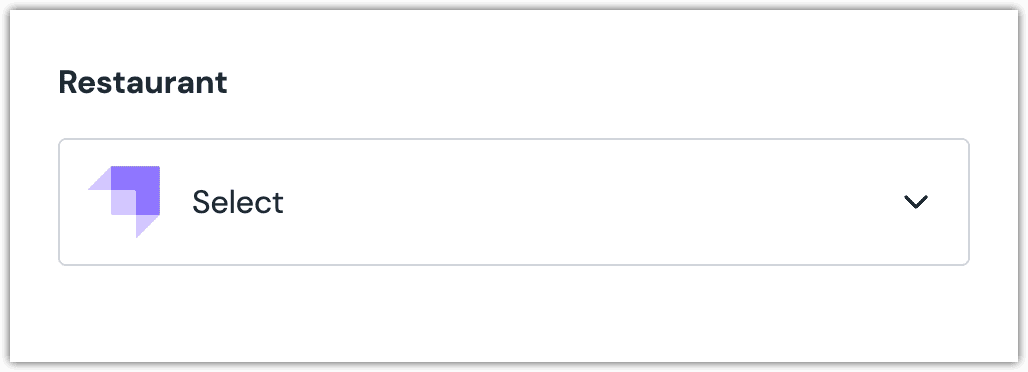Image resolution: width=1028 pixels, height=372 pixels.
Task: Click the Restaurant heading text
Action: tap(143, 83)
